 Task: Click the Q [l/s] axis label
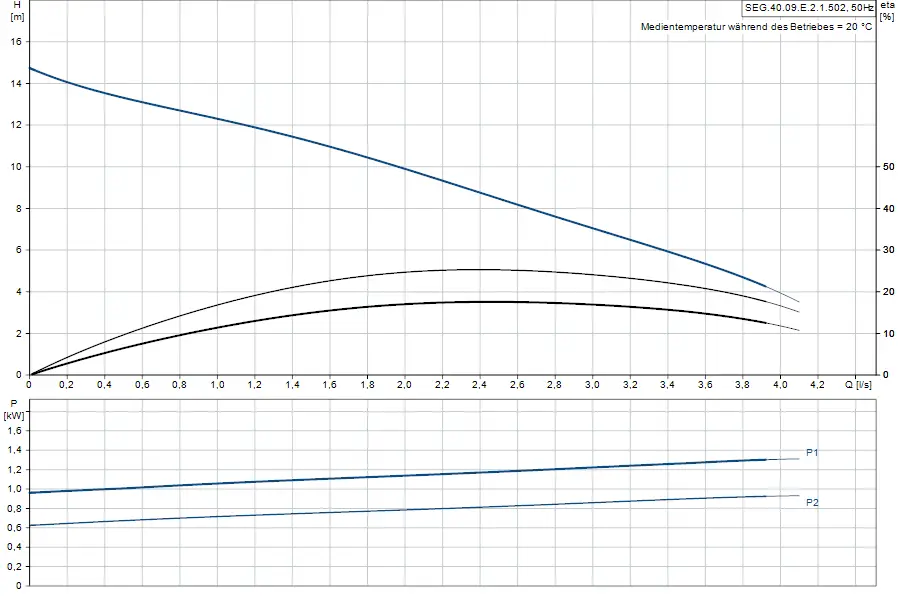tap(858, 385)
